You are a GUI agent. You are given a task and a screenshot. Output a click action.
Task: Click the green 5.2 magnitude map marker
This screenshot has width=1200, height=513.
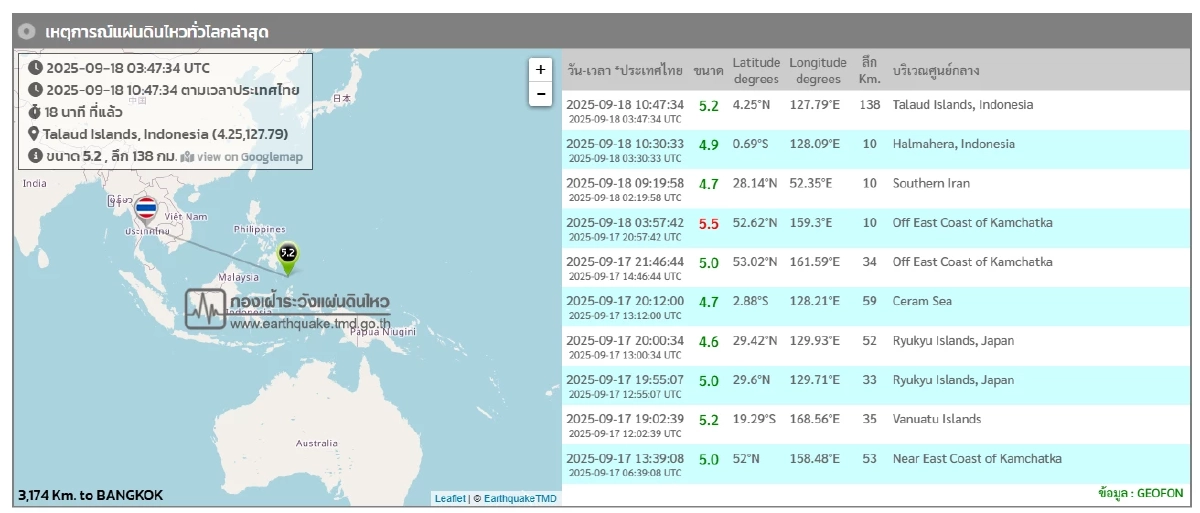tap(288, 259)
